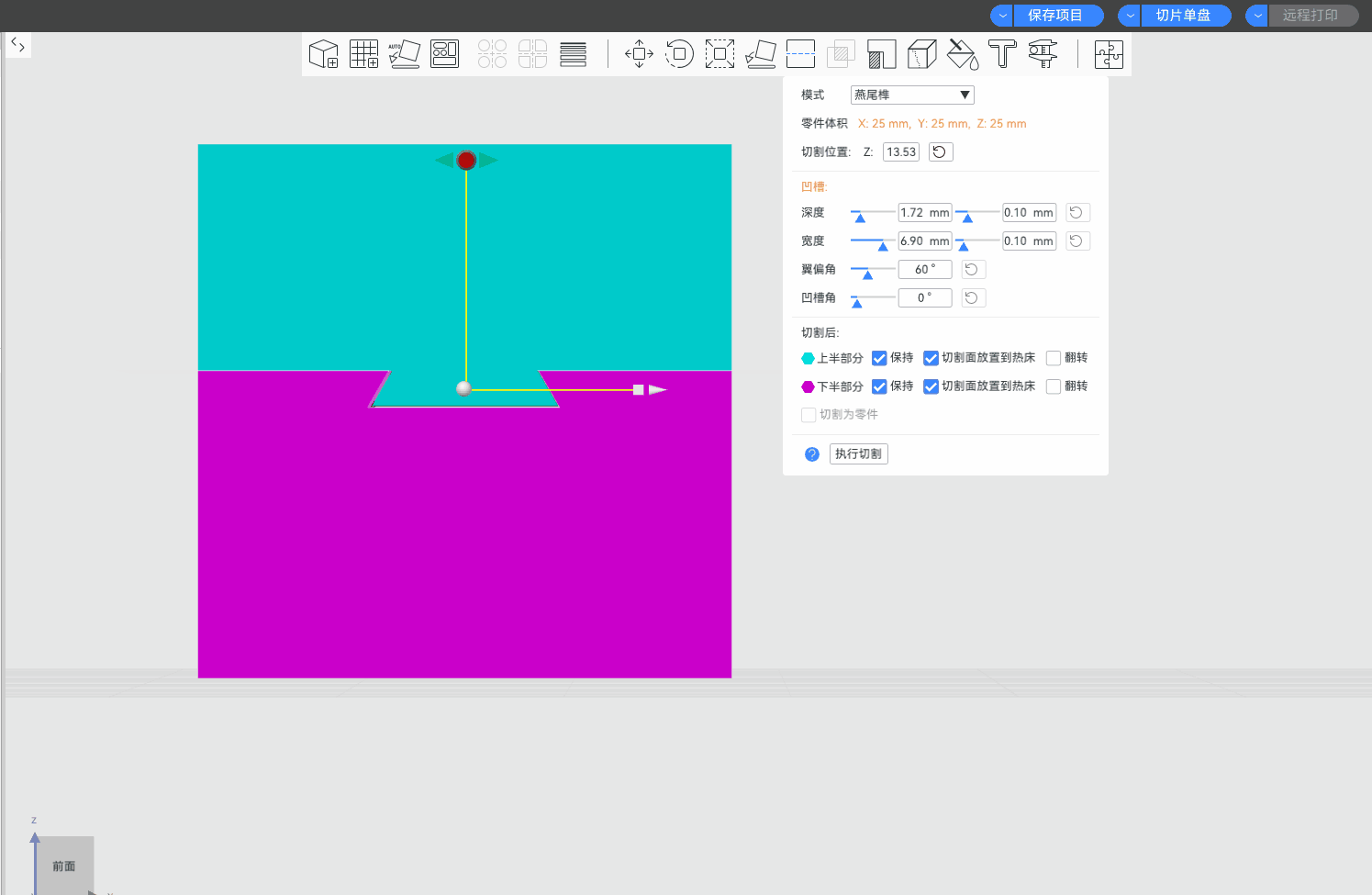Toggle 切割面放置到热床 for 下半部分
Image resolution: width=1372 pixels, height=895 pixels.
click(931, 386)
